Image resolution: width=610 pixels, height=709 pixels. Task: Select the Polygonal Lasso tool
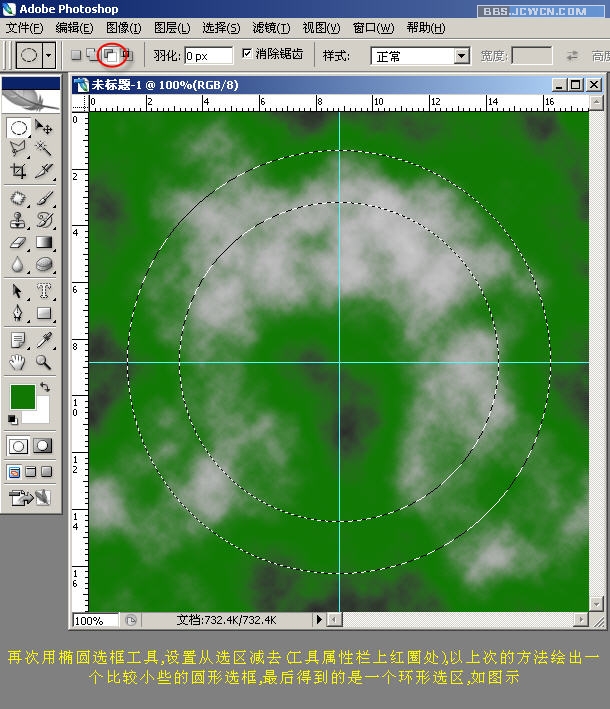(x=18, y=148)
